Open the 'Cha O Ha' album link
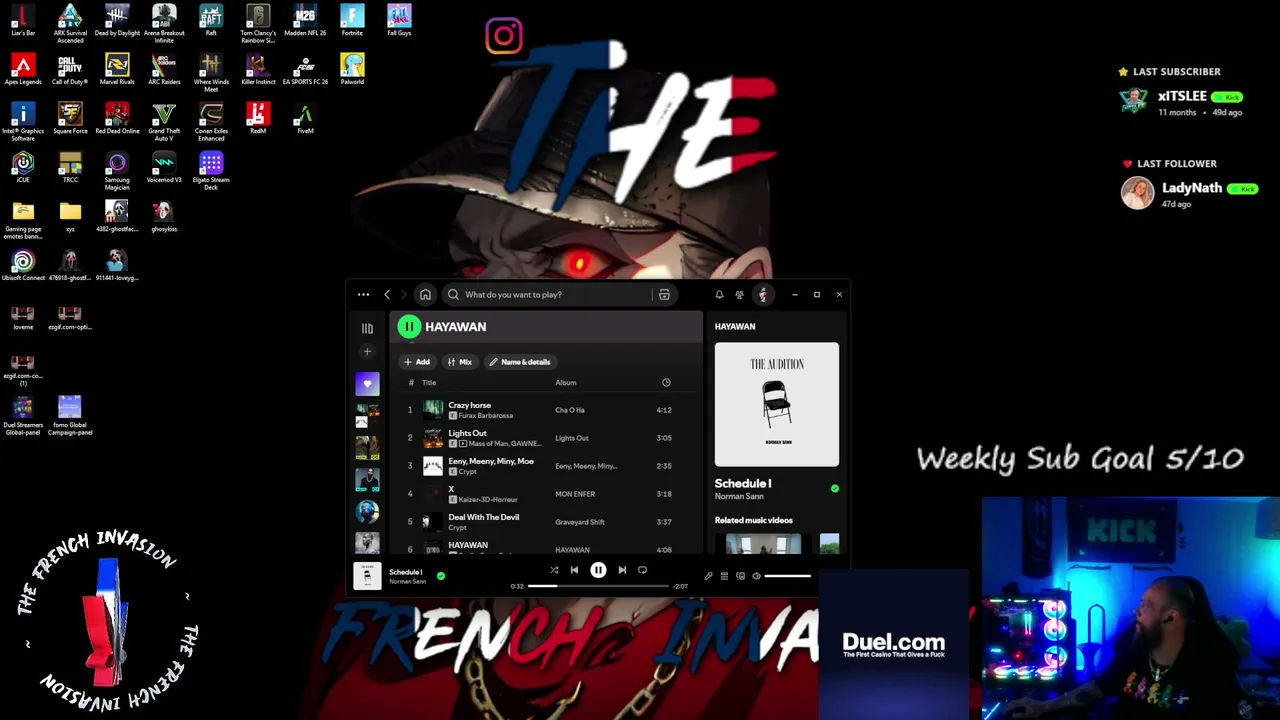1280x720 pixels. pyautogui.click(x=570, y=410)
